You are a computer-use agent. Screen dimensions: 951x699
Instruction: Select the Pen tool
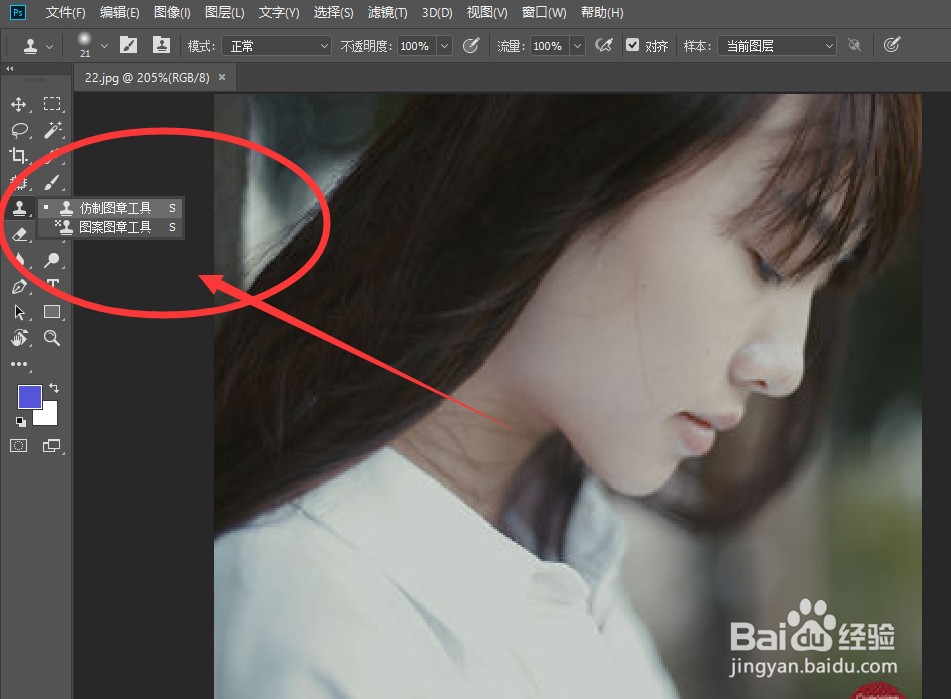click(19, 286)
